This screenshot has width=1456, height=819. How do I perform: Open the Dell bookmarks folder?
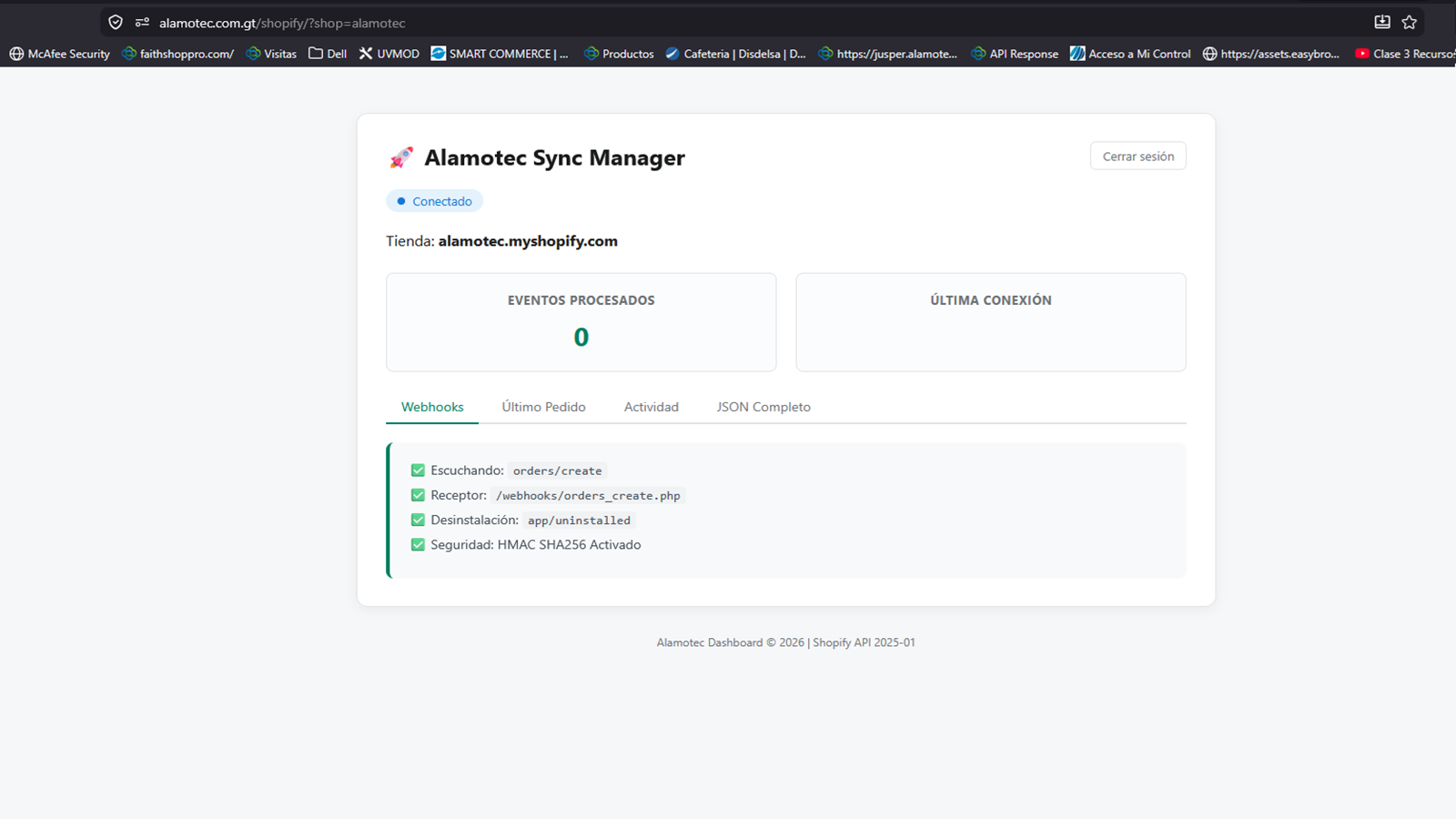(x=328, y=54)
